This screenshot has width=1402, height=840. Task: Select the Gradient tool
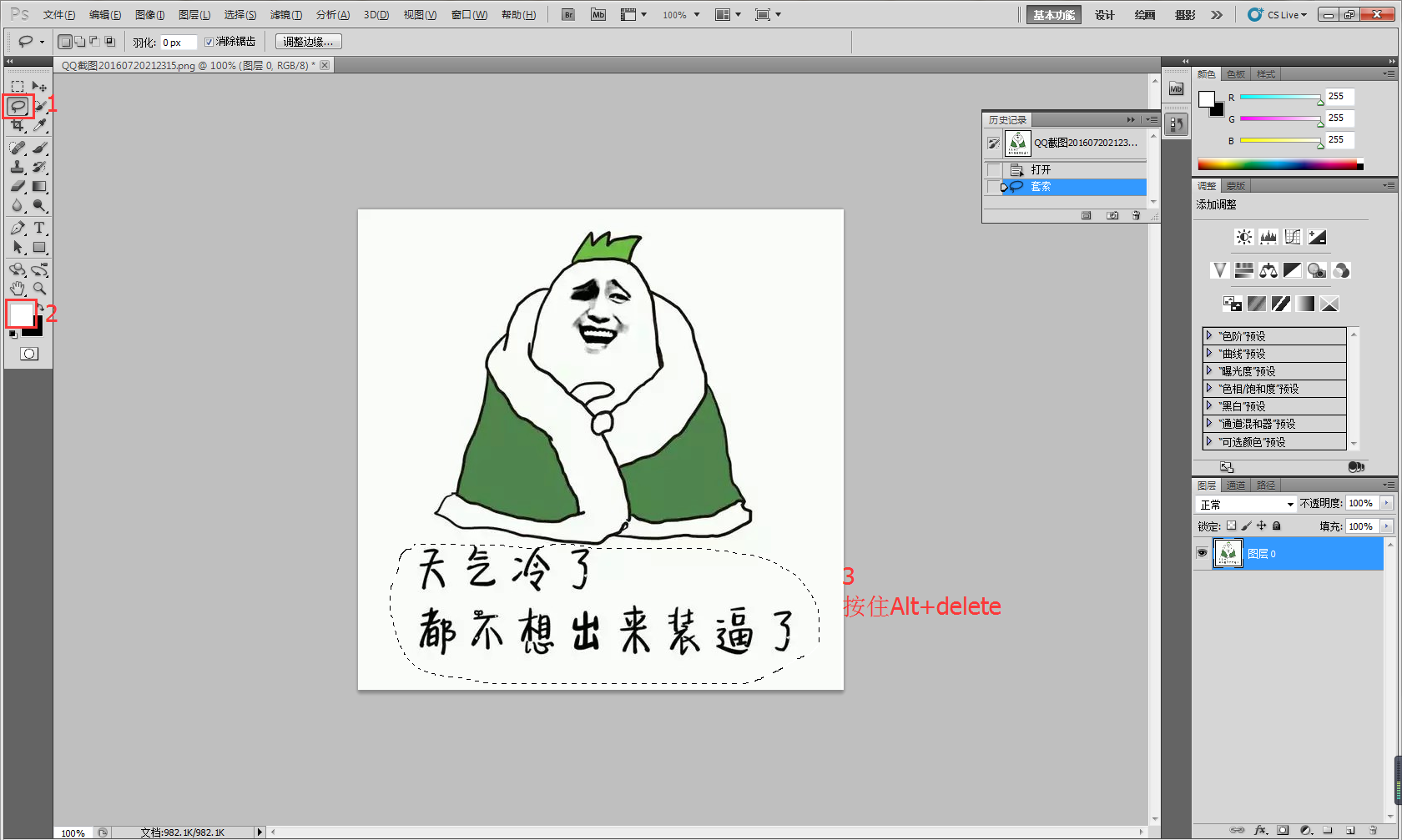click(x=39, y=186)
